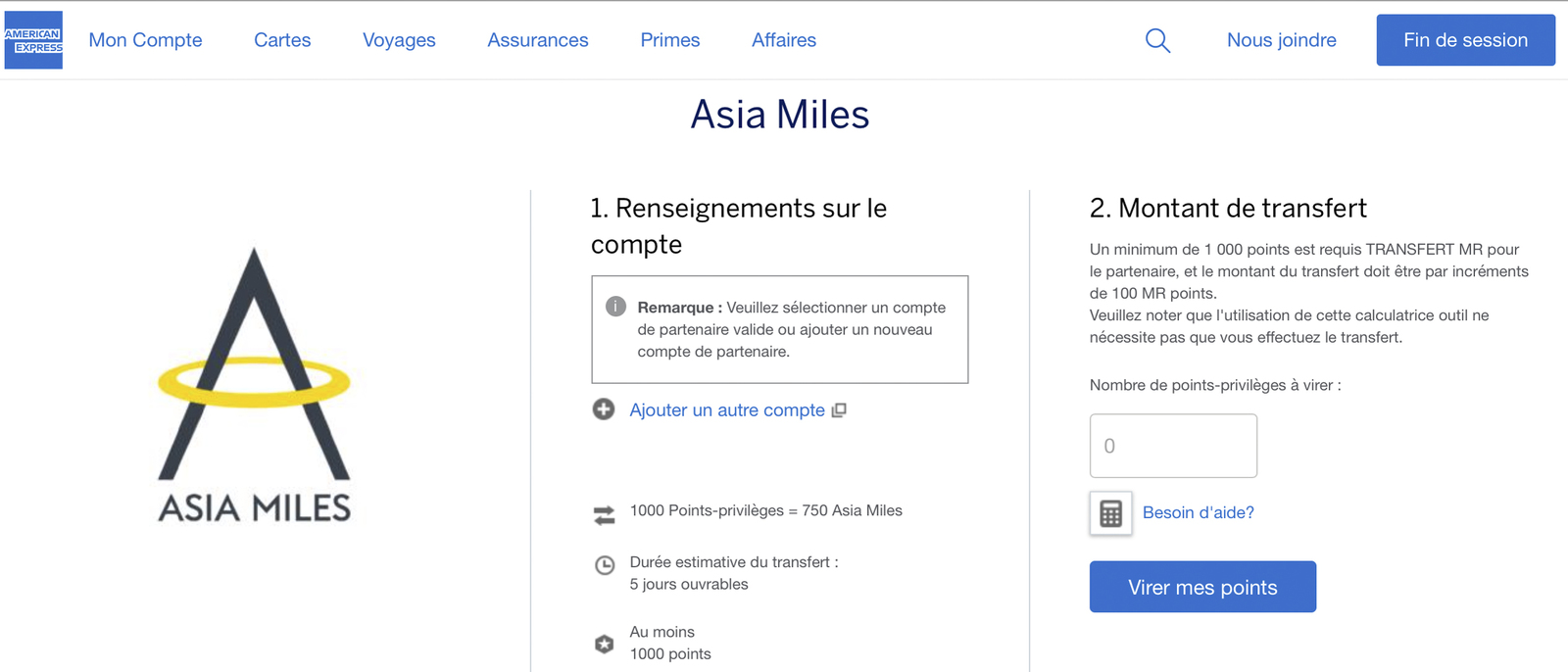Focus the points-privilèges amount input field

point(1173,446)
